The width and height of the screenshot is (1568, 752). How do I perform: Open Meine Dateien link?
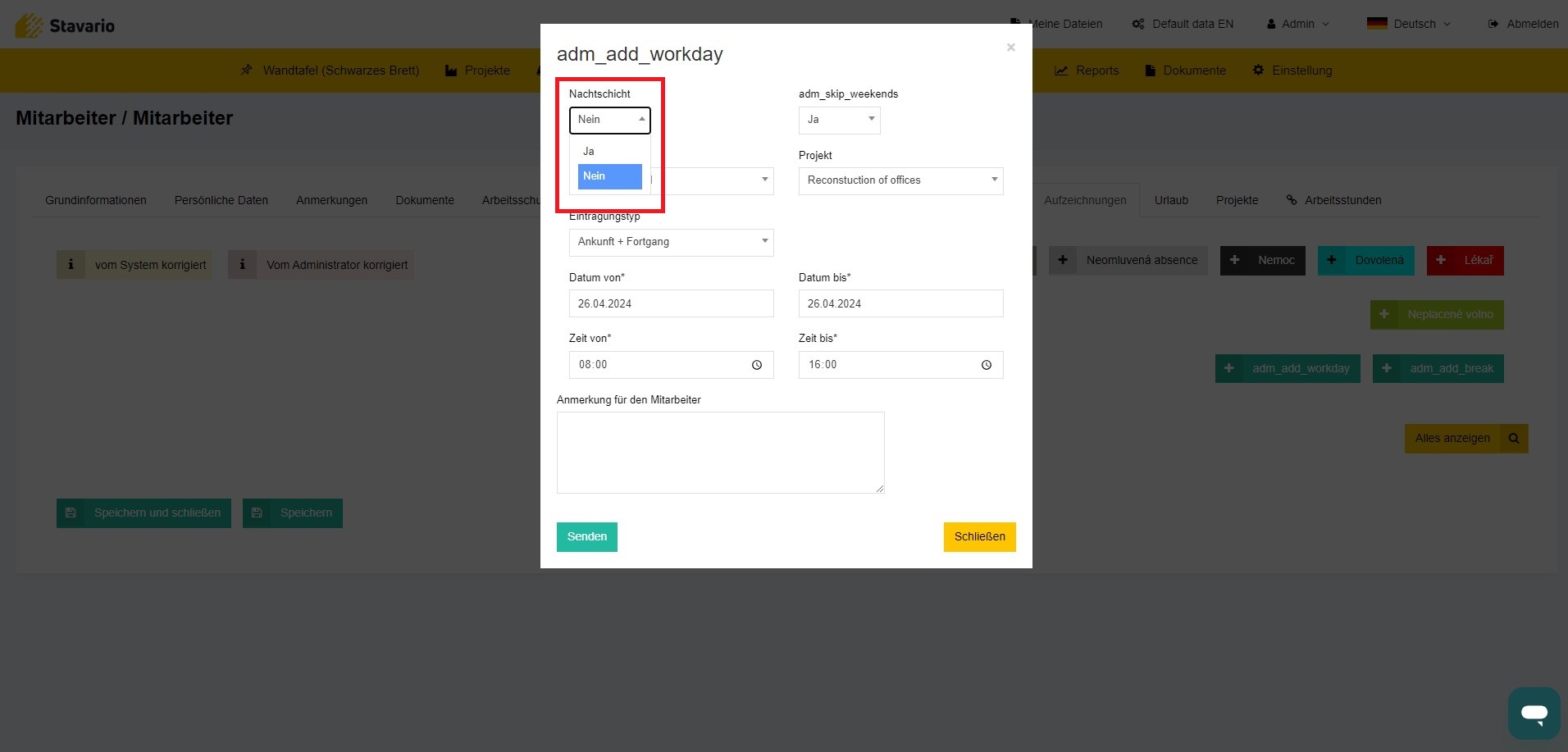point(1056,24)
